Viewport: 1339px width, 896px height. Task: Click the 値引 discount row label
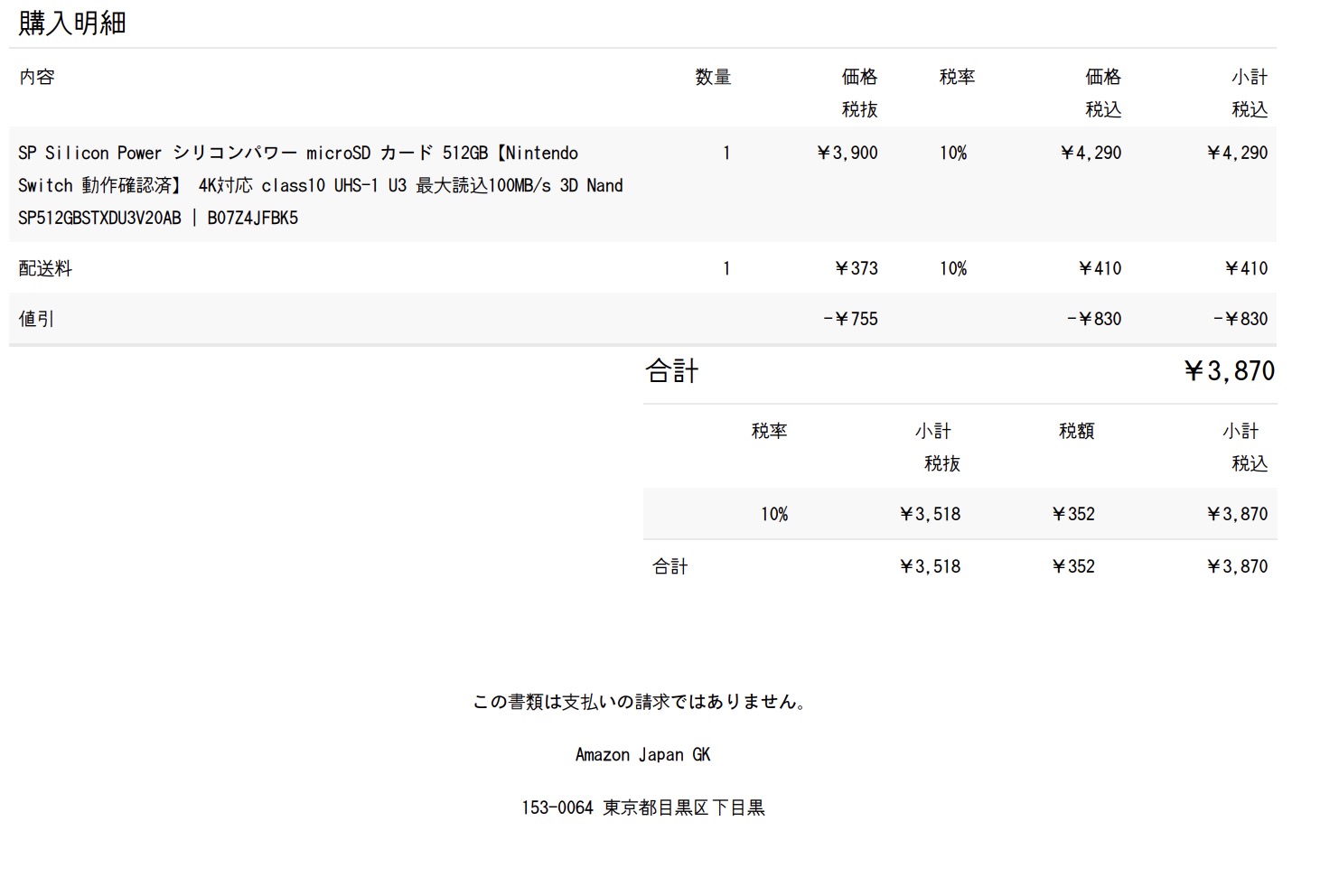click(x=36, y=319)
